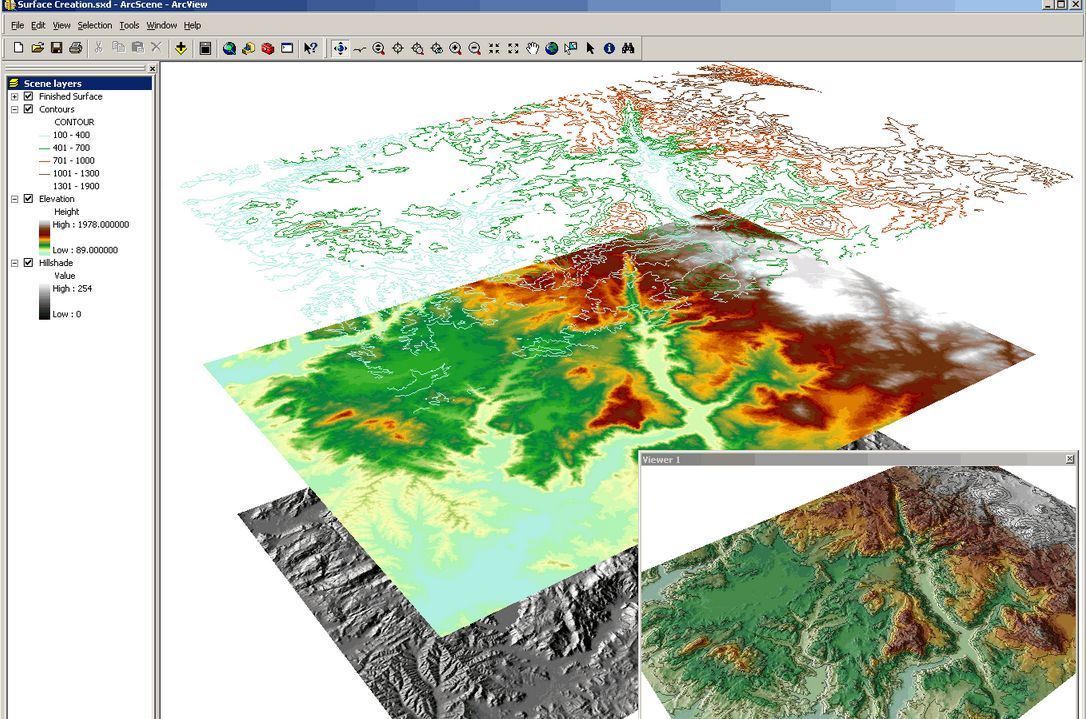Collapse the Elevation layer legend

pyautogui.click(x=15, y=199)
